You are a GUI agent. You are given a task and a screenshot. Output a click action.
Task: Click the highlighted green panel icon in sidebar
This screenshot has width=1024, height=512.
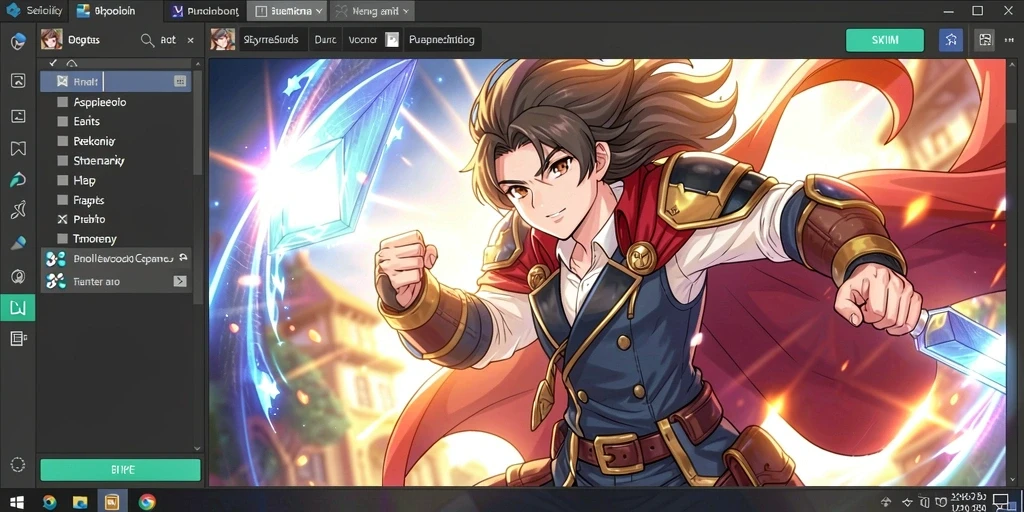[x=18, y=308]
